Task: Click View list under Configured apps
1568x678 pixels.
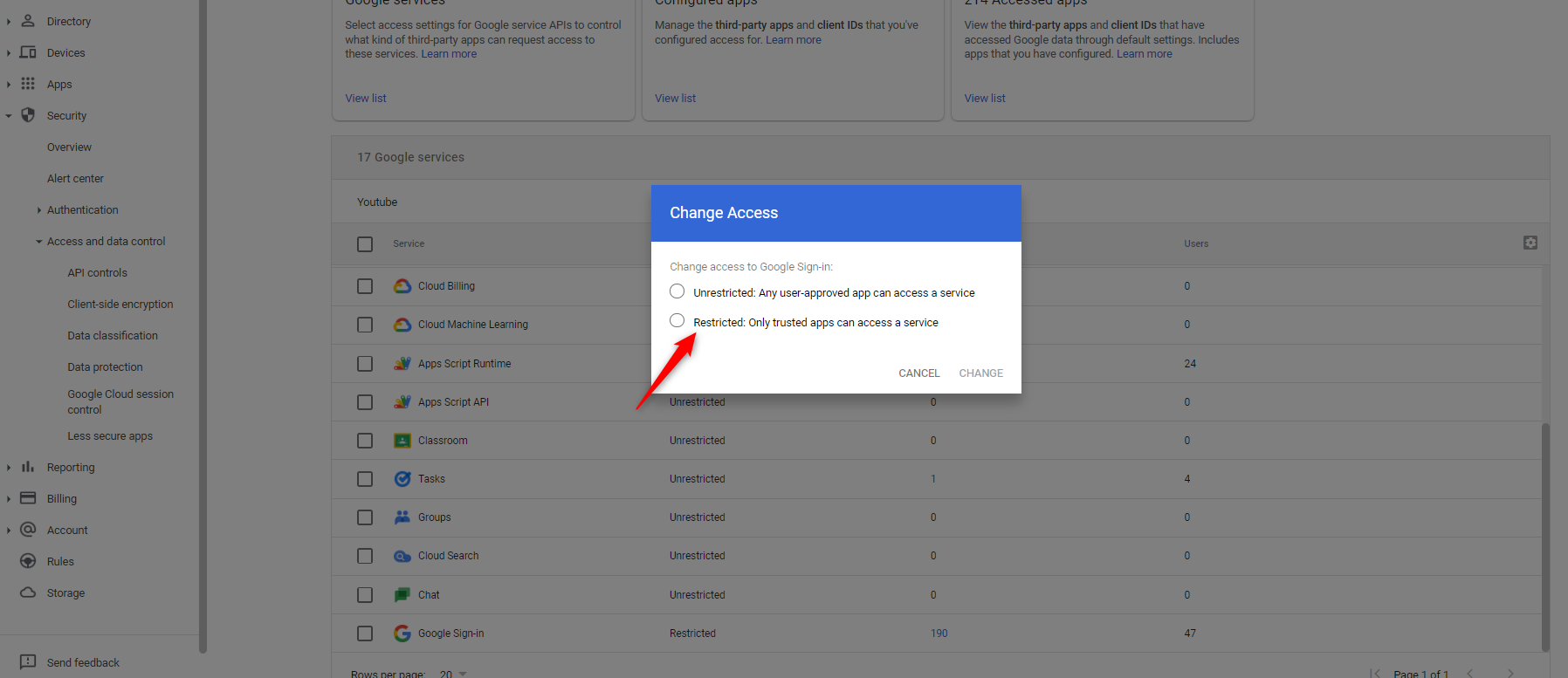Action: coord(676,99)
